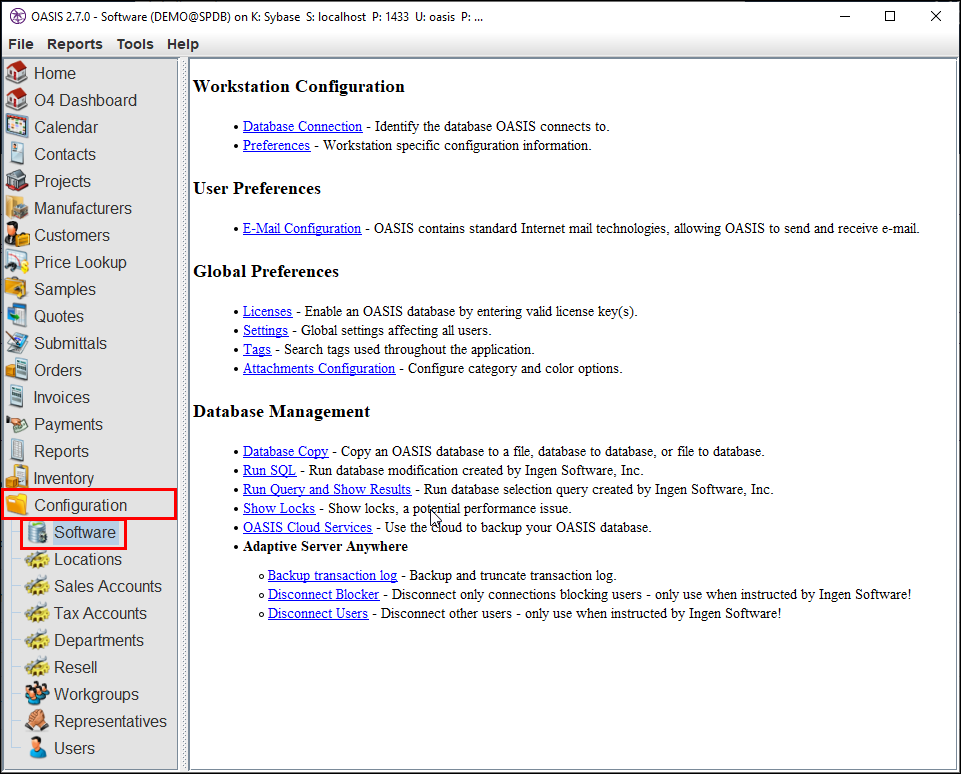Open the Attachments Configuration link
Screen dimensions: 961x774
pos(319,368)
